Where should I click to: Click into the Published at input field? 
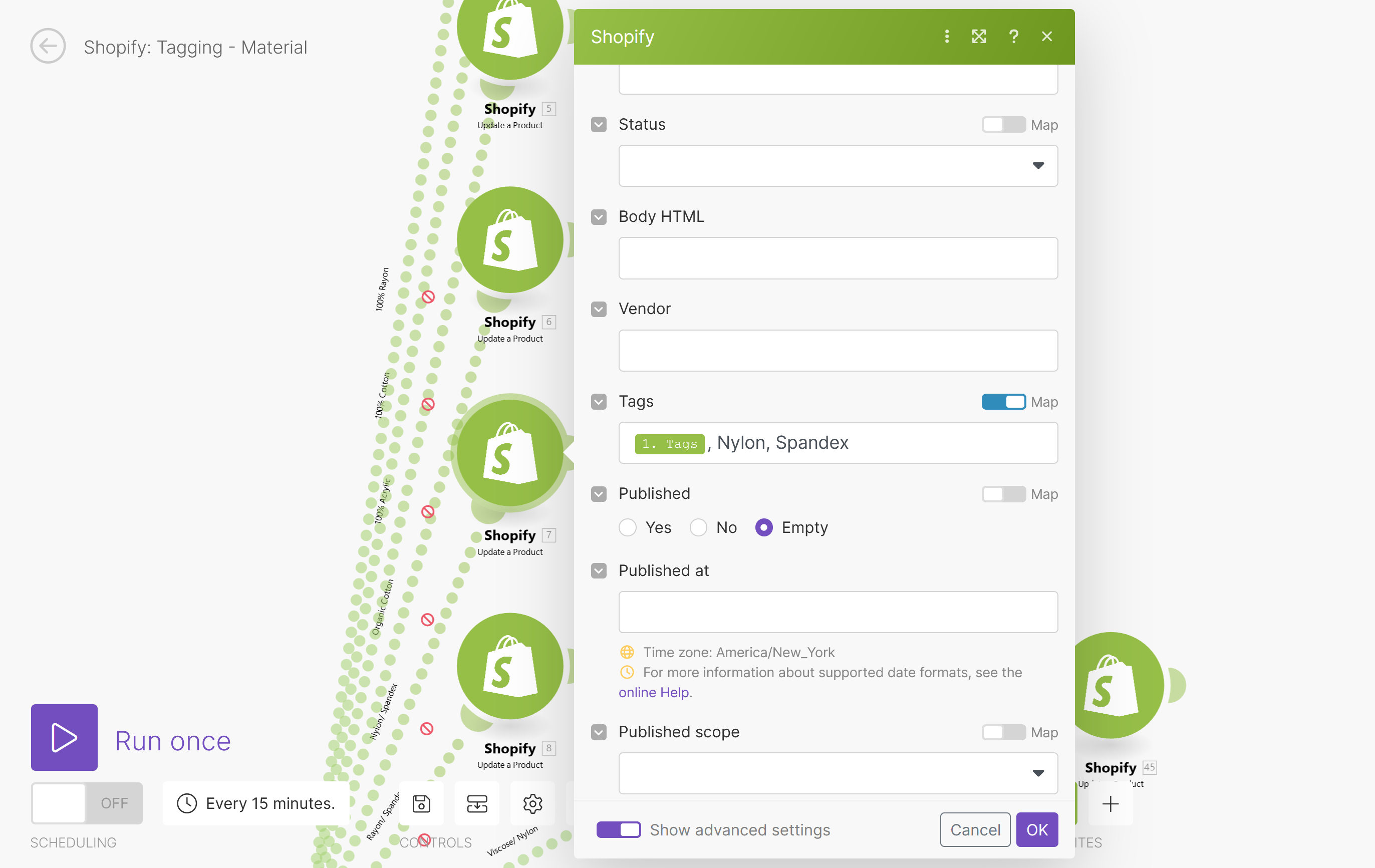pyautogui.click(x=838, y=612)
